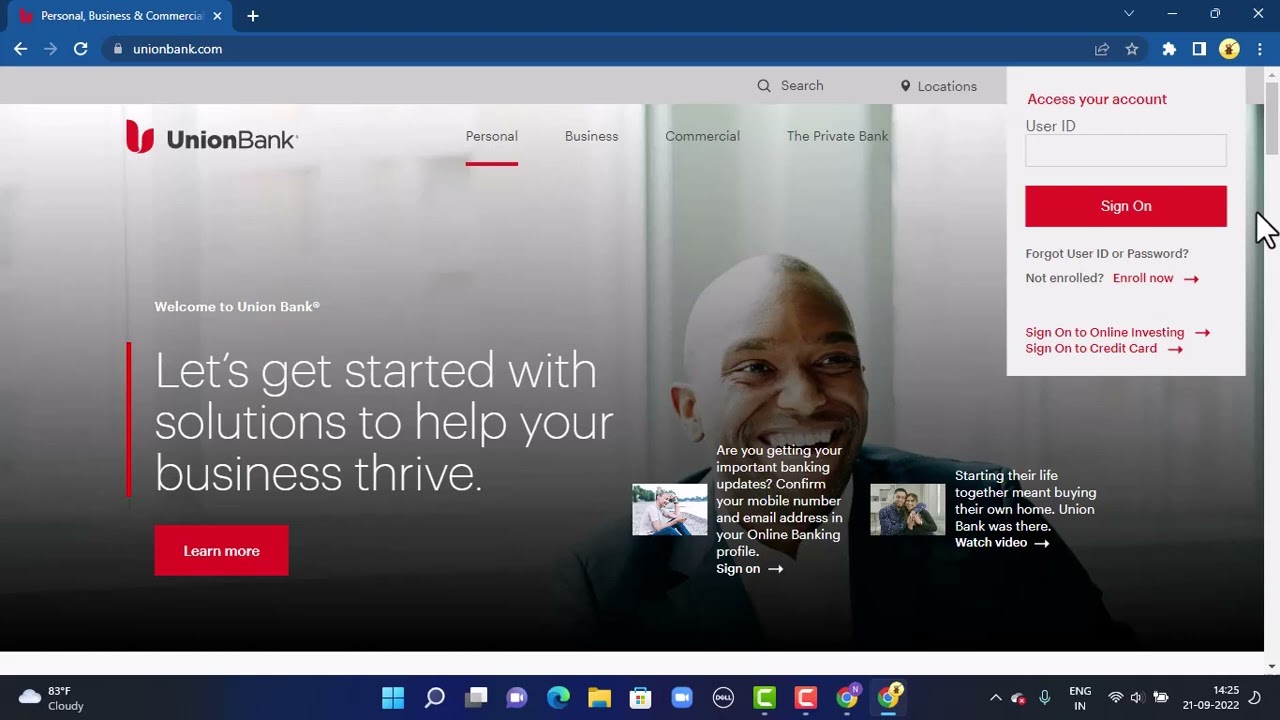1280x720 pixels.
Task: Share this page from the address bar
Action: coord(1102,49)
